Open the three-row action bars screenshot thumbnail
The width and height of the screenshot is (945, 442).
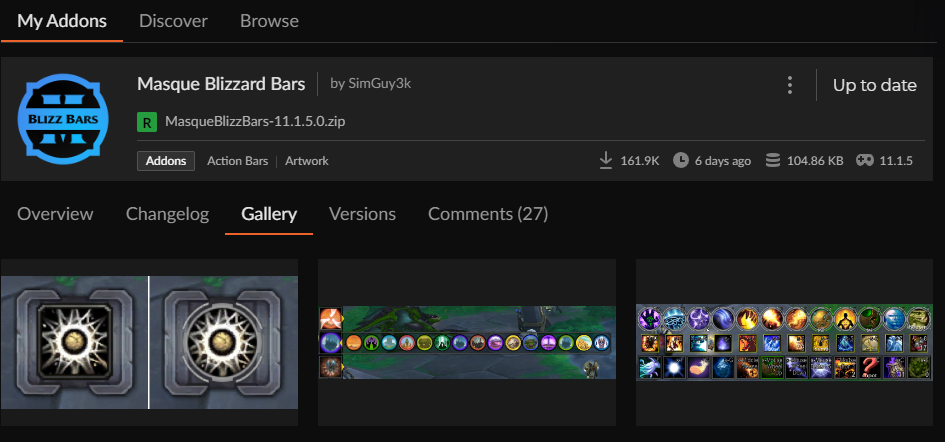pyautogui.click(x=784, y=342)
